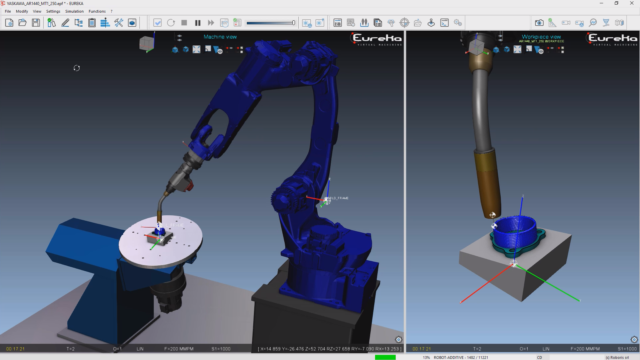Viewport: 640px width, 360px height.
Task: Open the question mark help menu
Action: tap(111, 11)
